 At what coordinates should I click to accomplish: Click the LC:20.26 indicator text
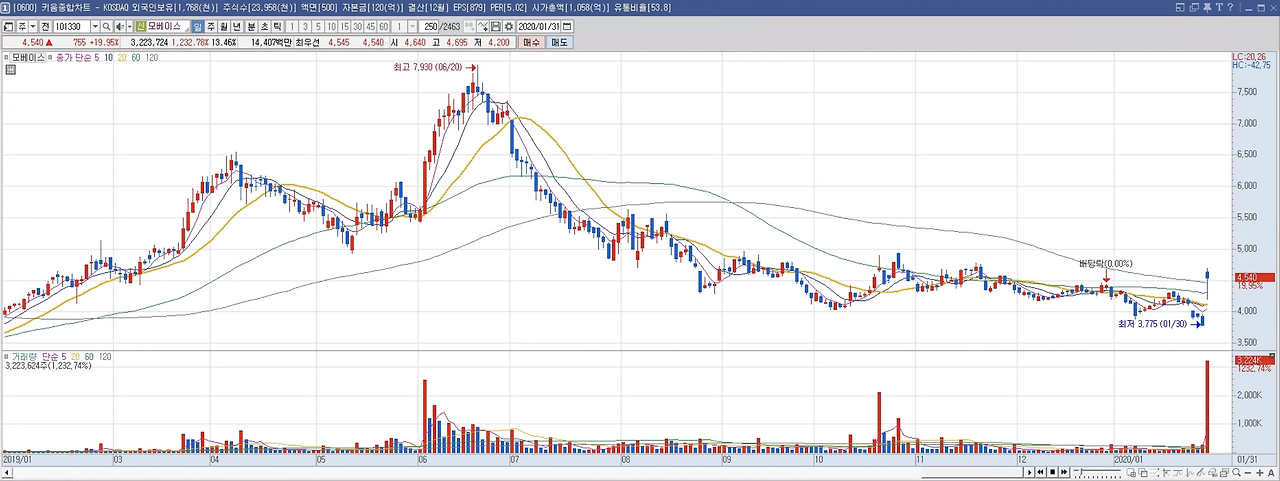coord(1251,57)
